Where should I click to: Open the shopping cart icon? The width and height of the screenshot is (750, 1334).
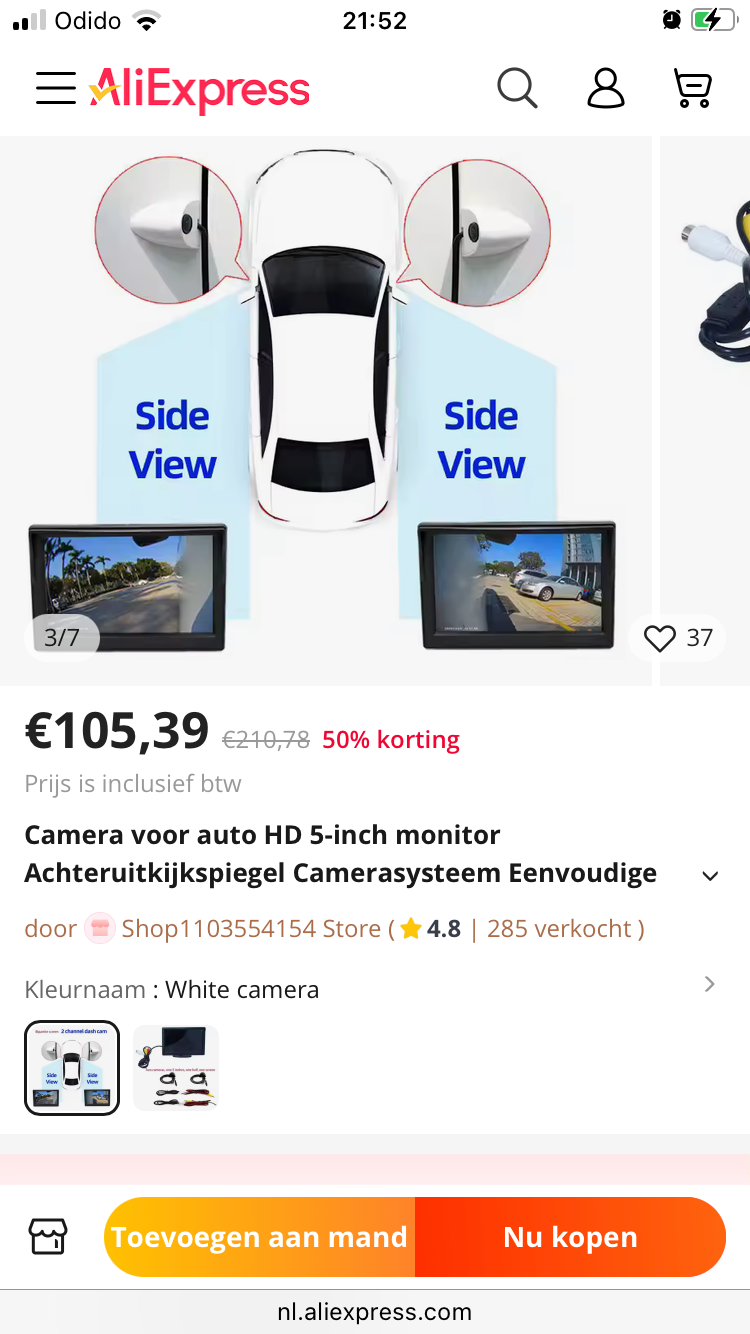click(x=693, y=89)
